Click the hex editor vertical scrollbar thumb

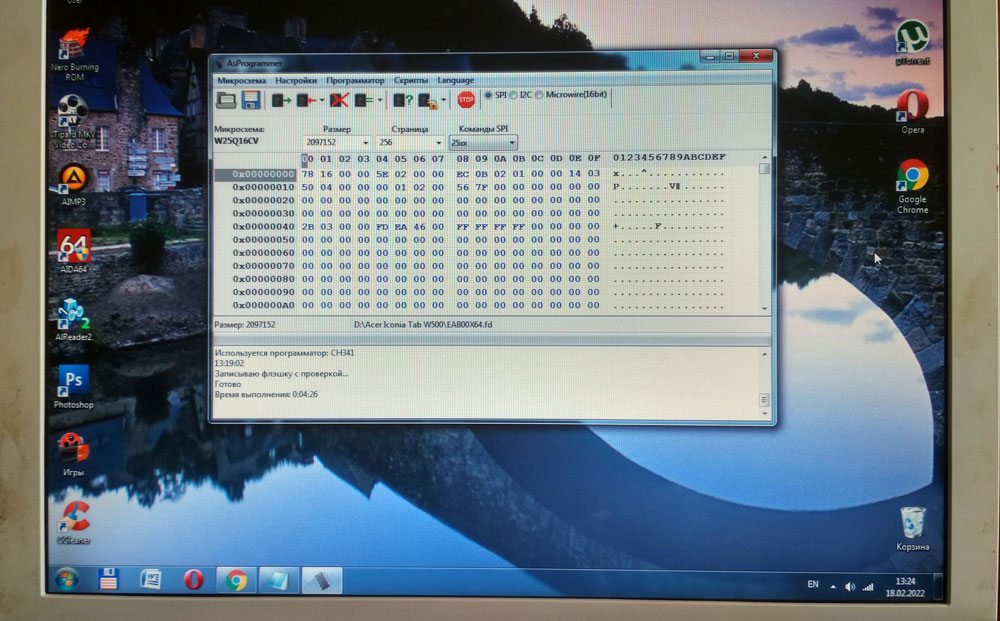tap(764, 168)
